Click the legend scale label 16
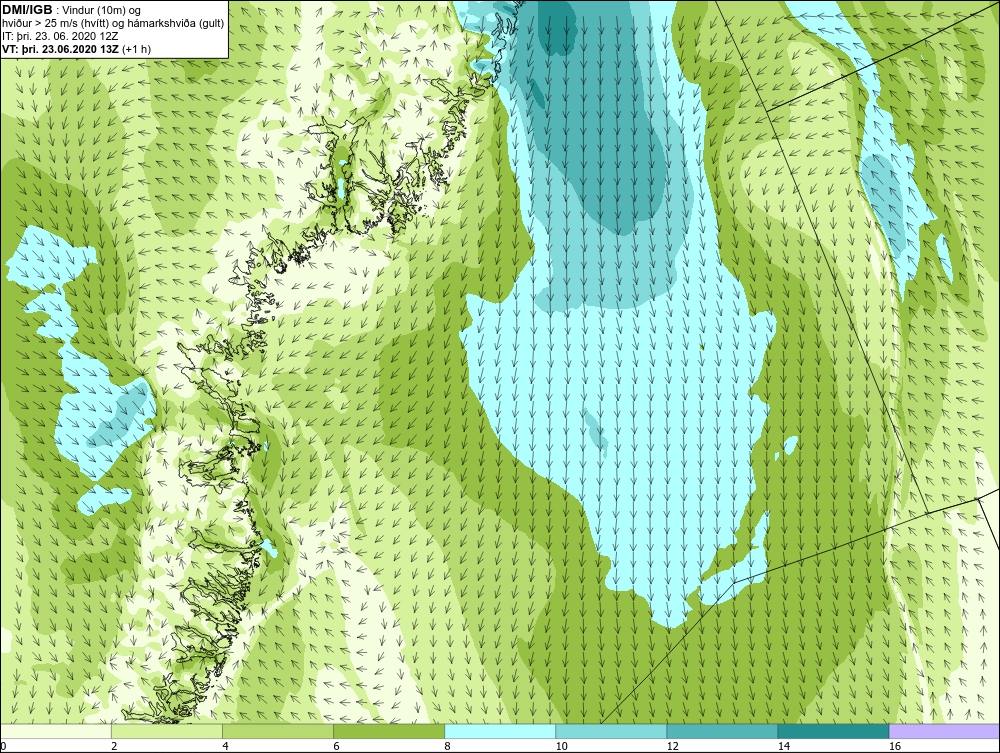Screen dimensions: 1000x753 [x=895, y=746]
